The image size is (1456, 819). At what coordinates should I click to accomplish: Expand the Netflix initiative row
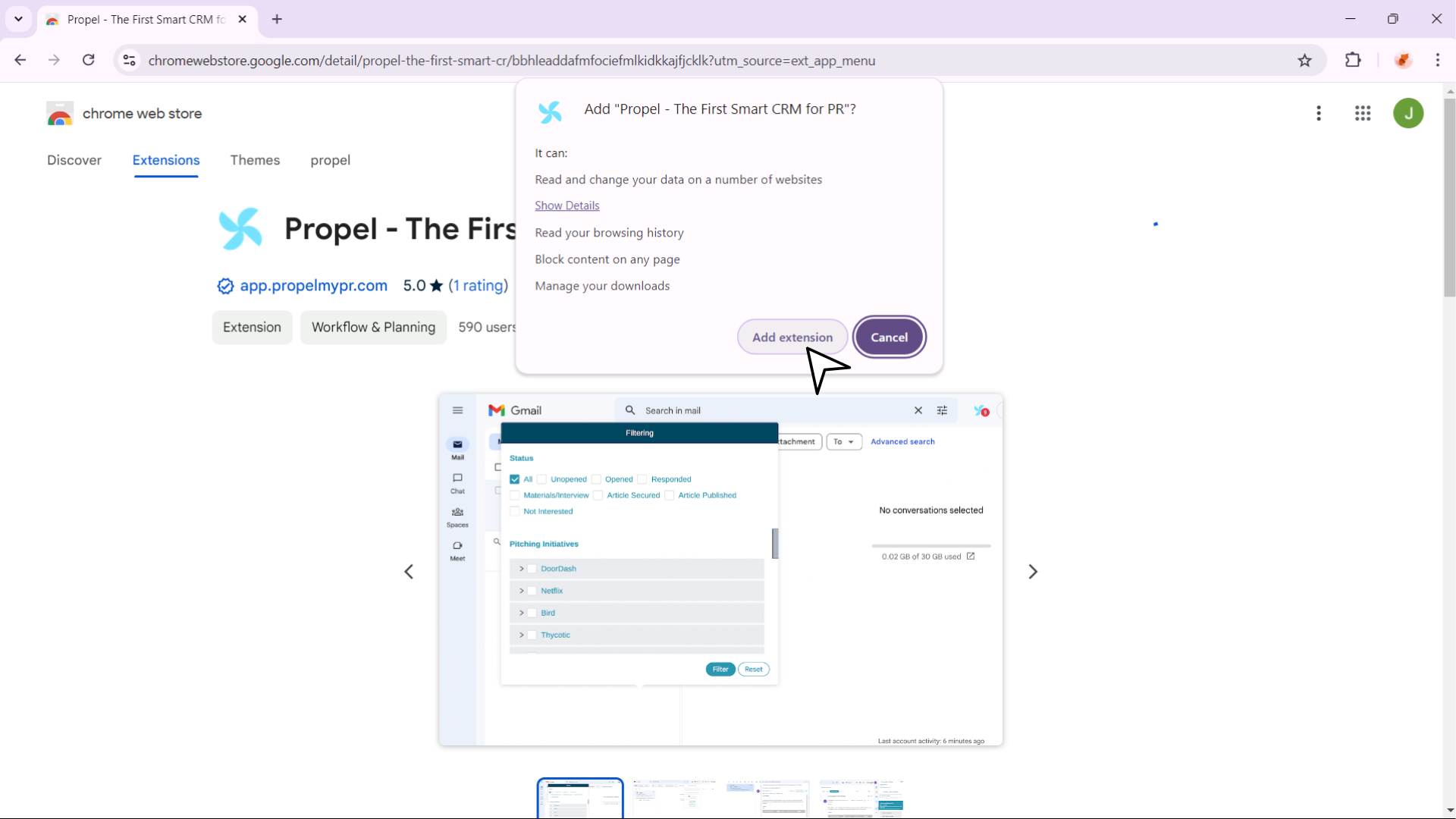point(522,591)
